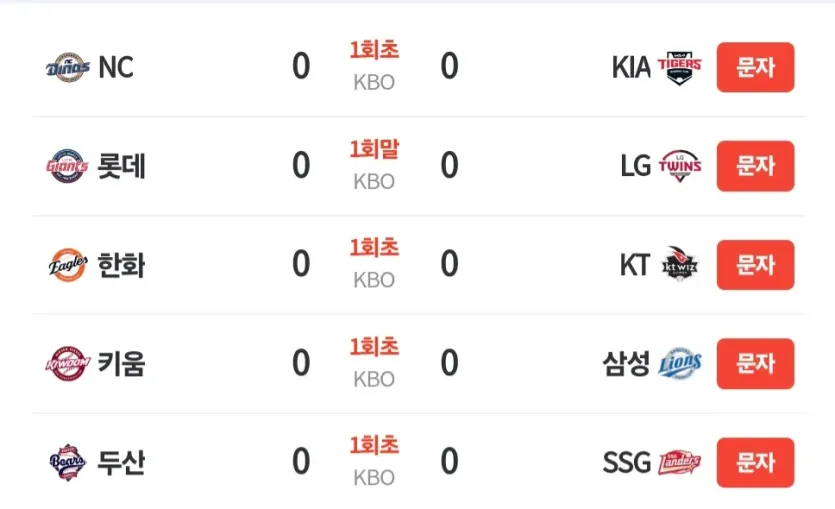Select the 1회말 status of 롯데 game
835x509 pixels.
click(374, 149)
